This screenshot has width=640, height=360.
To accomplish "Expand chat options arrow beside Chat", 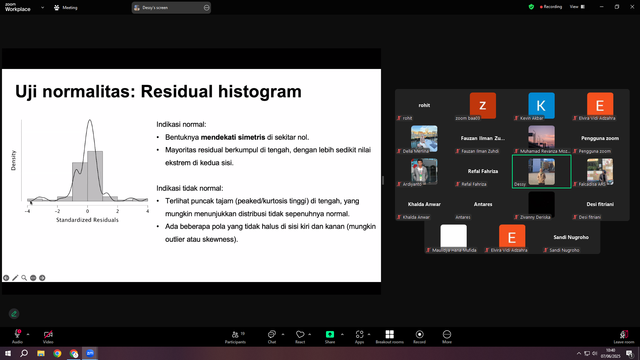I will (283, 334).
